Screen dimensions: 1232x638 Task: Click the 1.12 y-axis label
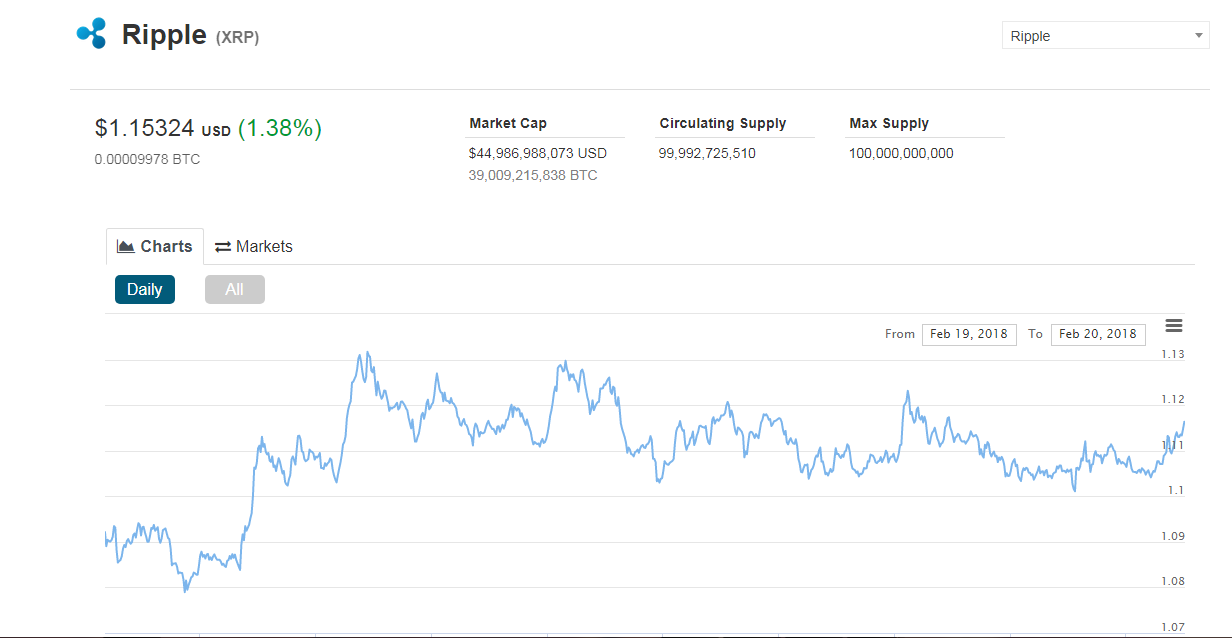tap(1173, 399)
